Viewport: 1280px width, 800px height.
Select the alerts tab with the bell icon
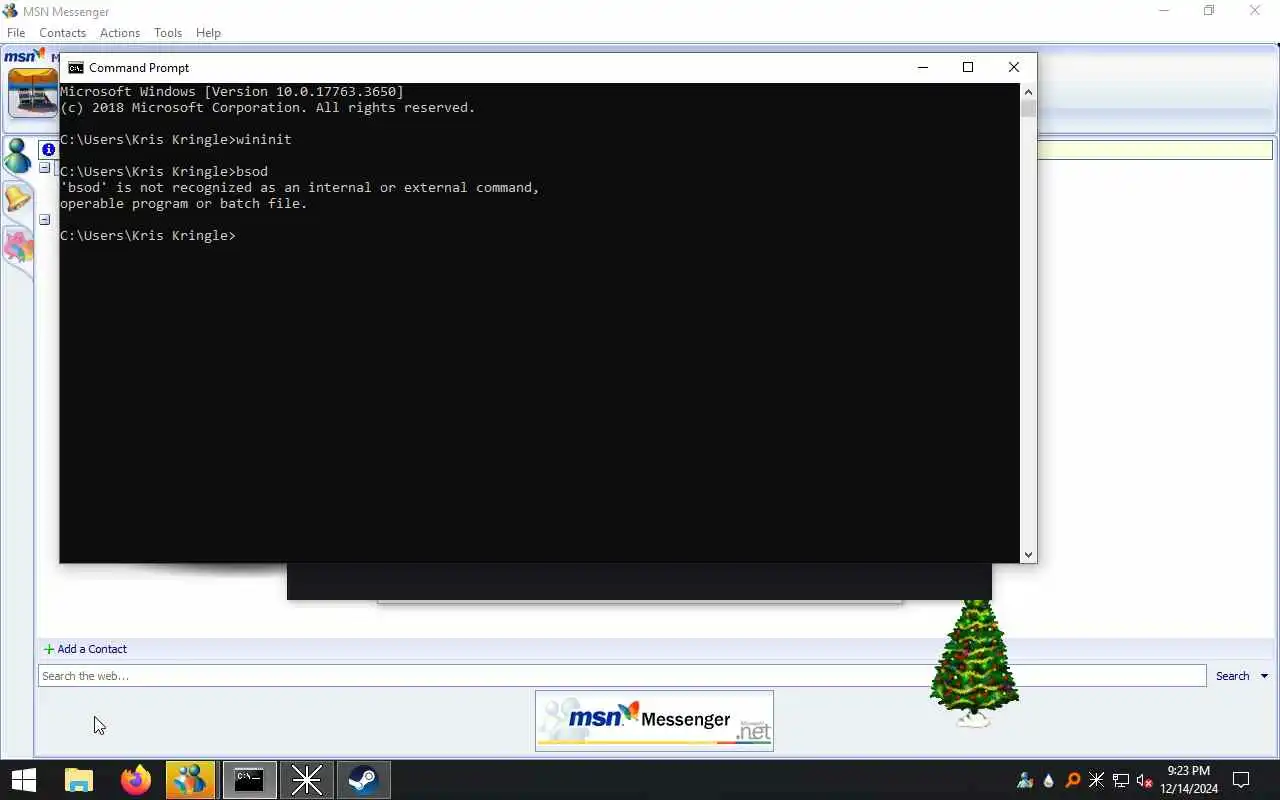[17, 199]
